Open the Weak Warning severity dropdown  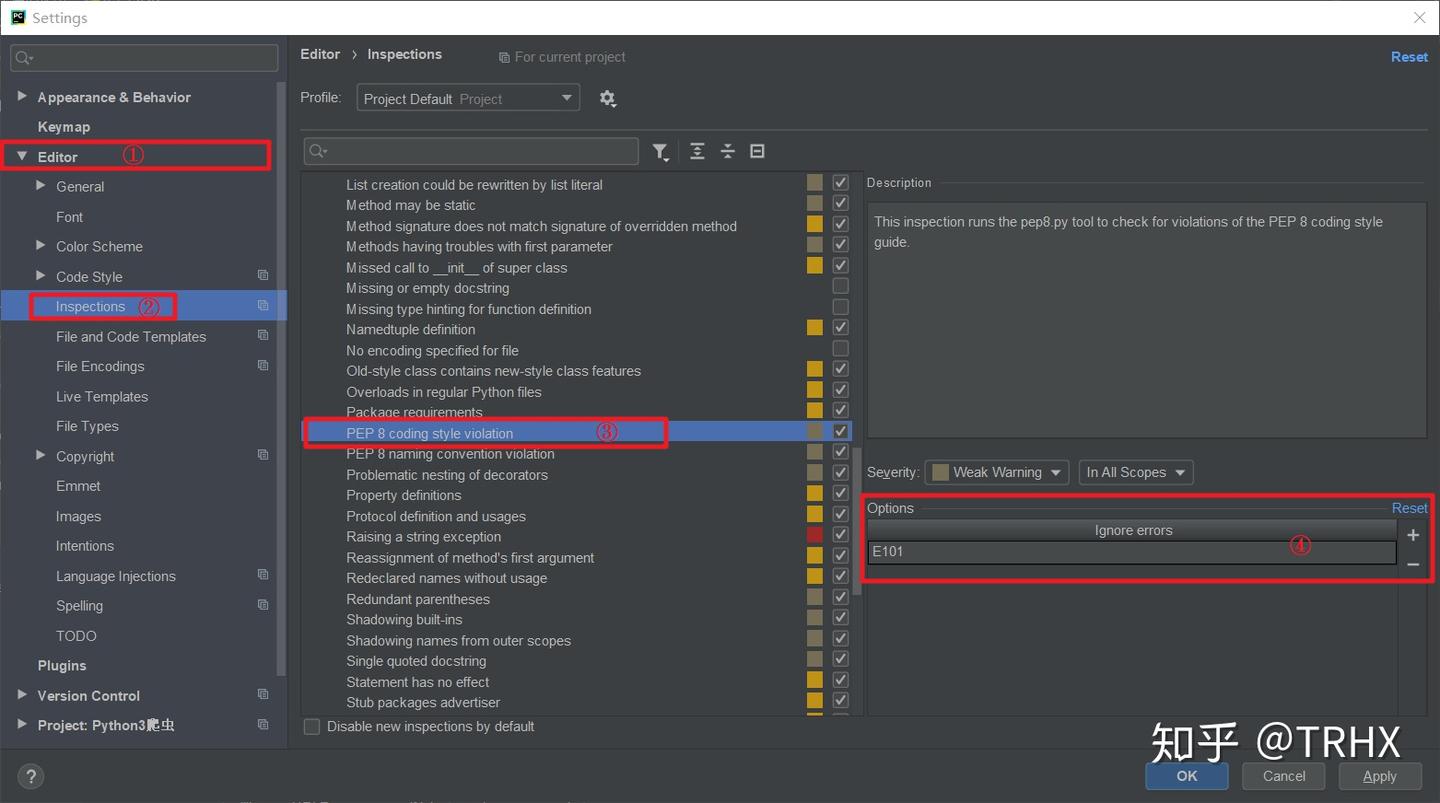point(997,472)
